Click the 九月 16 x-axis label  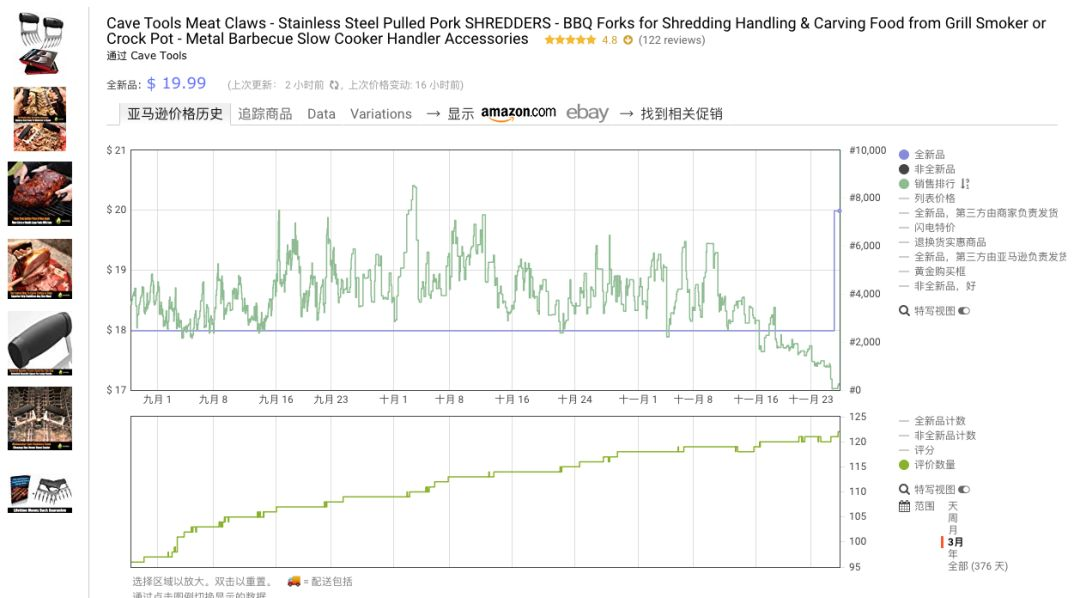click(x=276, y=400)
